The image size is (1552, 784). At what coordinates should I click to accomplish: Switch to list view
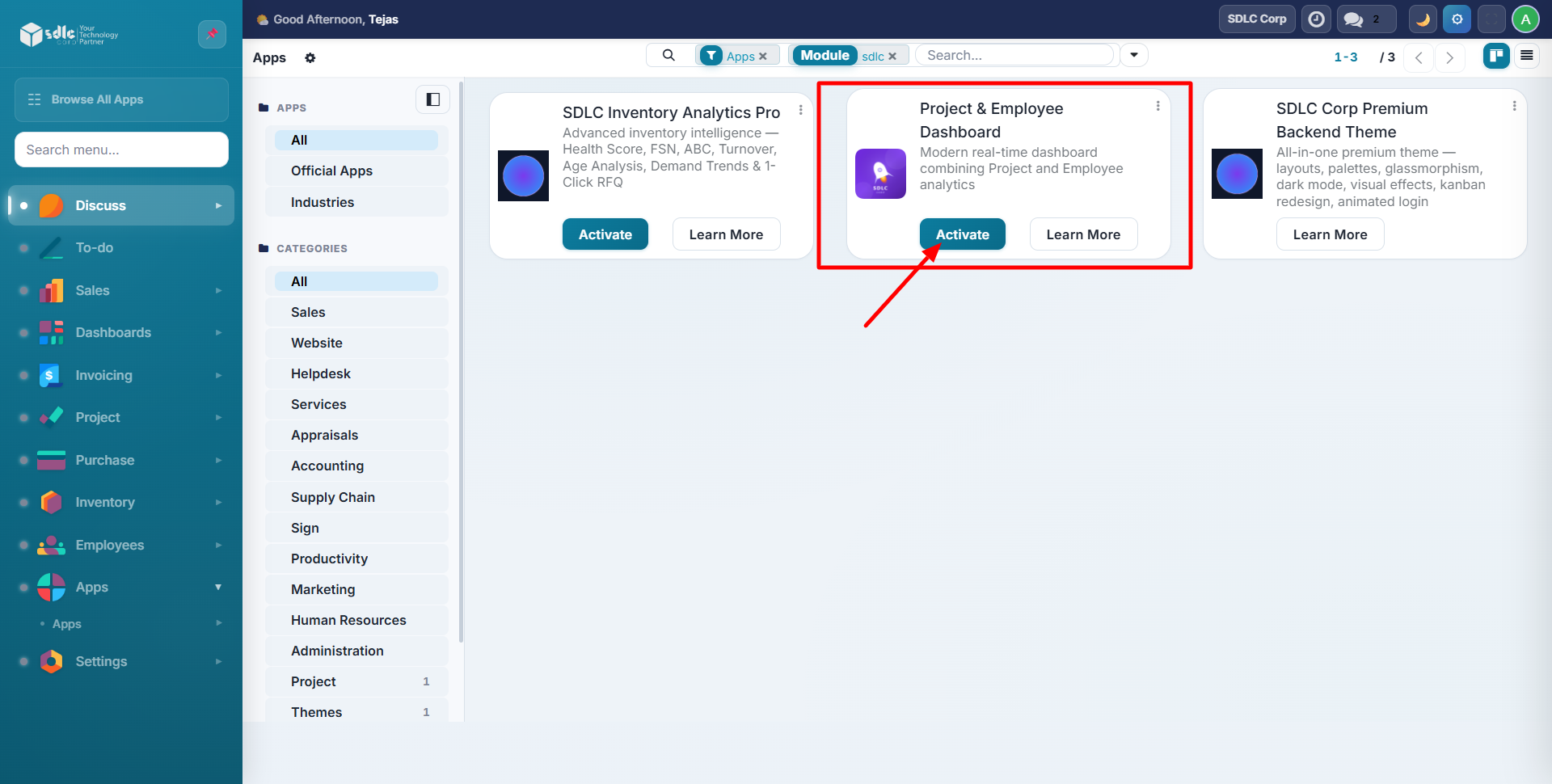pos(1526,56)
